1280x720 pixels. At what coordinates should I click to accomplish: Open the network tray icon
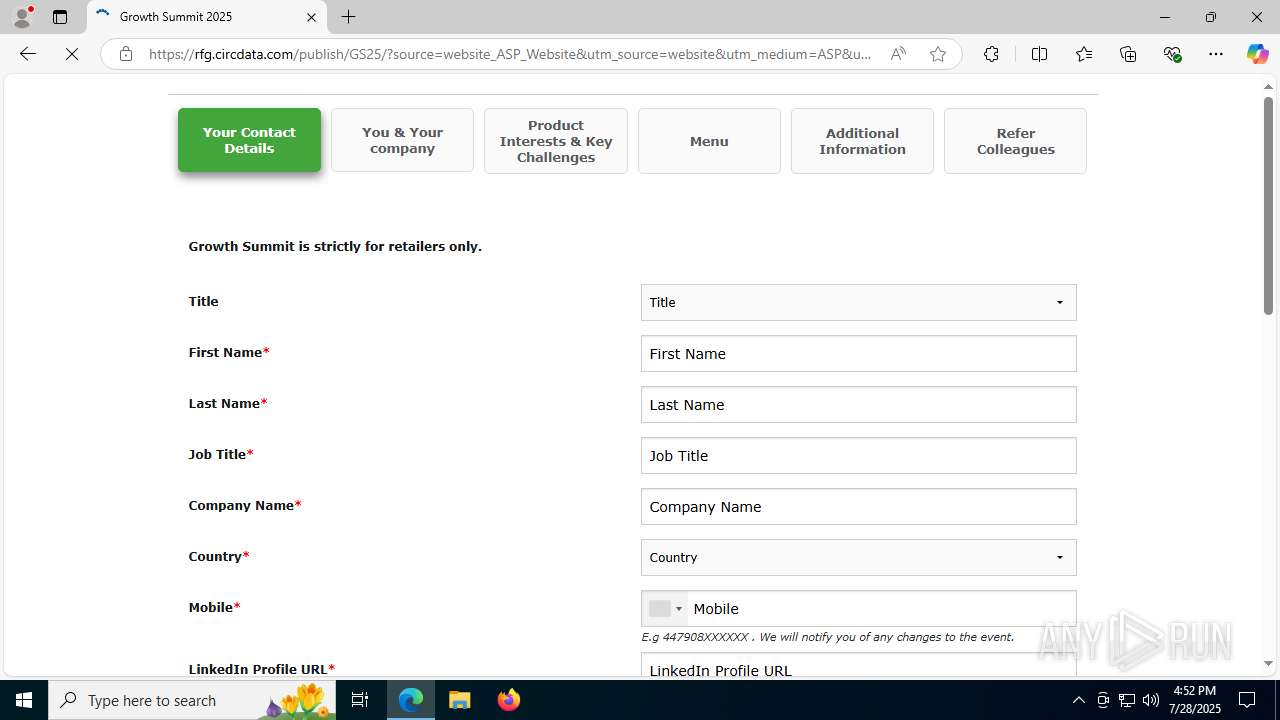pyautogui.click(x=1127, y=700)
